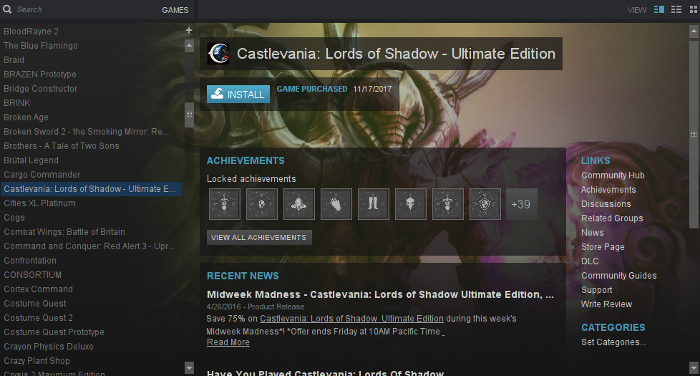Open the skull locked achievement icon
Screen dimensions: 700x376
click(410, 204)
